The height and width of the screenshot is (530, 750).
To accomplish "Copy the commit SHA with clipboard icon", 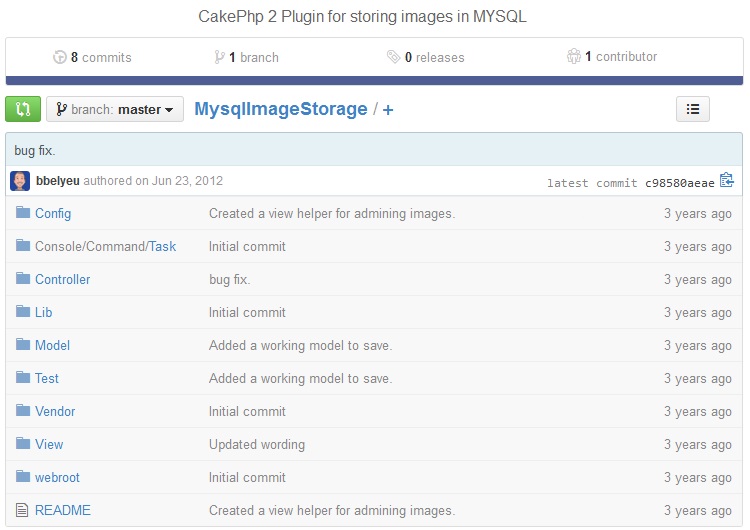I will tap(727, 180).
